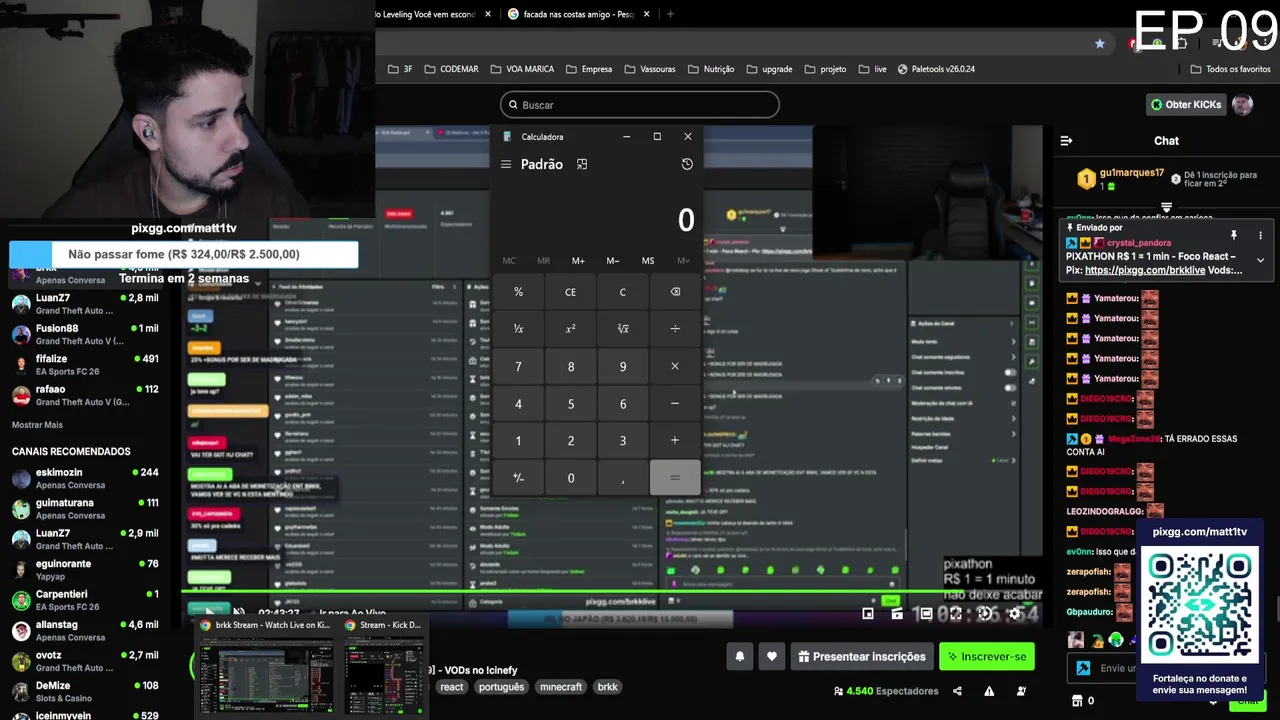Click the multiply key in the calculator
The height and width of the screenshot is (720, 1280).
tap(675, 366)
